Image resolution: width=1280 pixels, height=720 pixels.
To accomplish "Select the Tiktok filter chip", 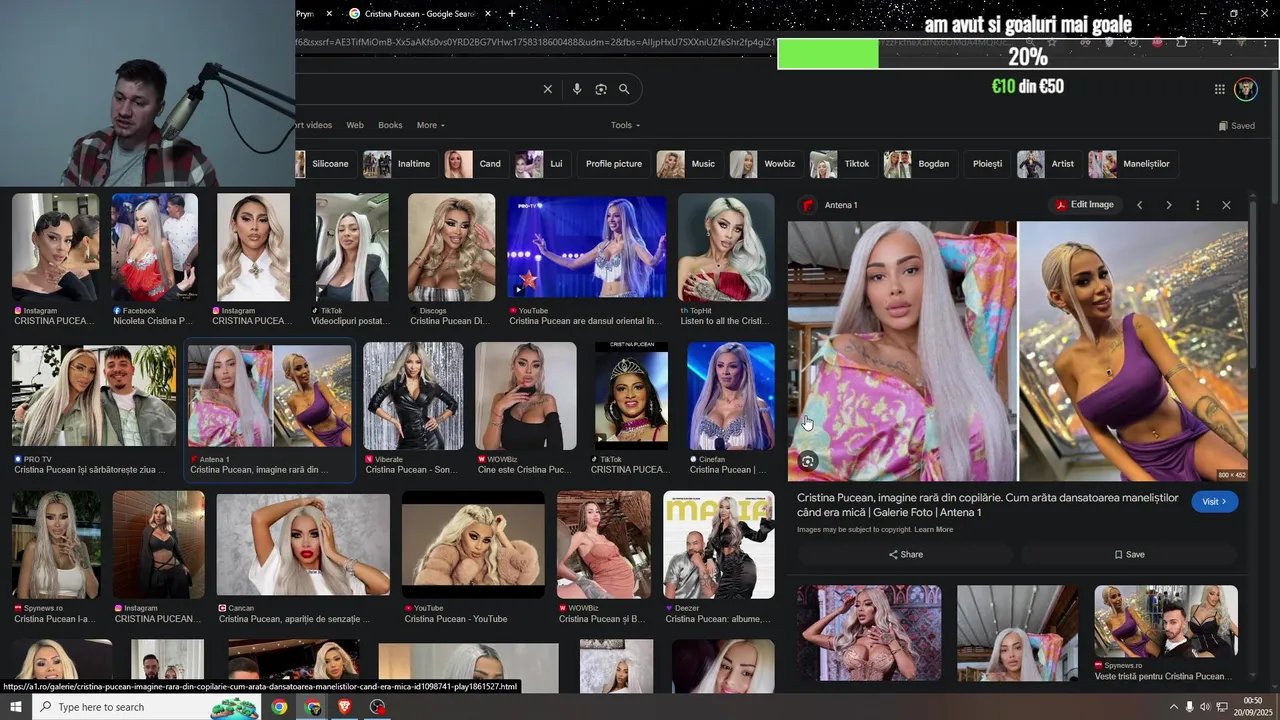I will coord(843,164).
